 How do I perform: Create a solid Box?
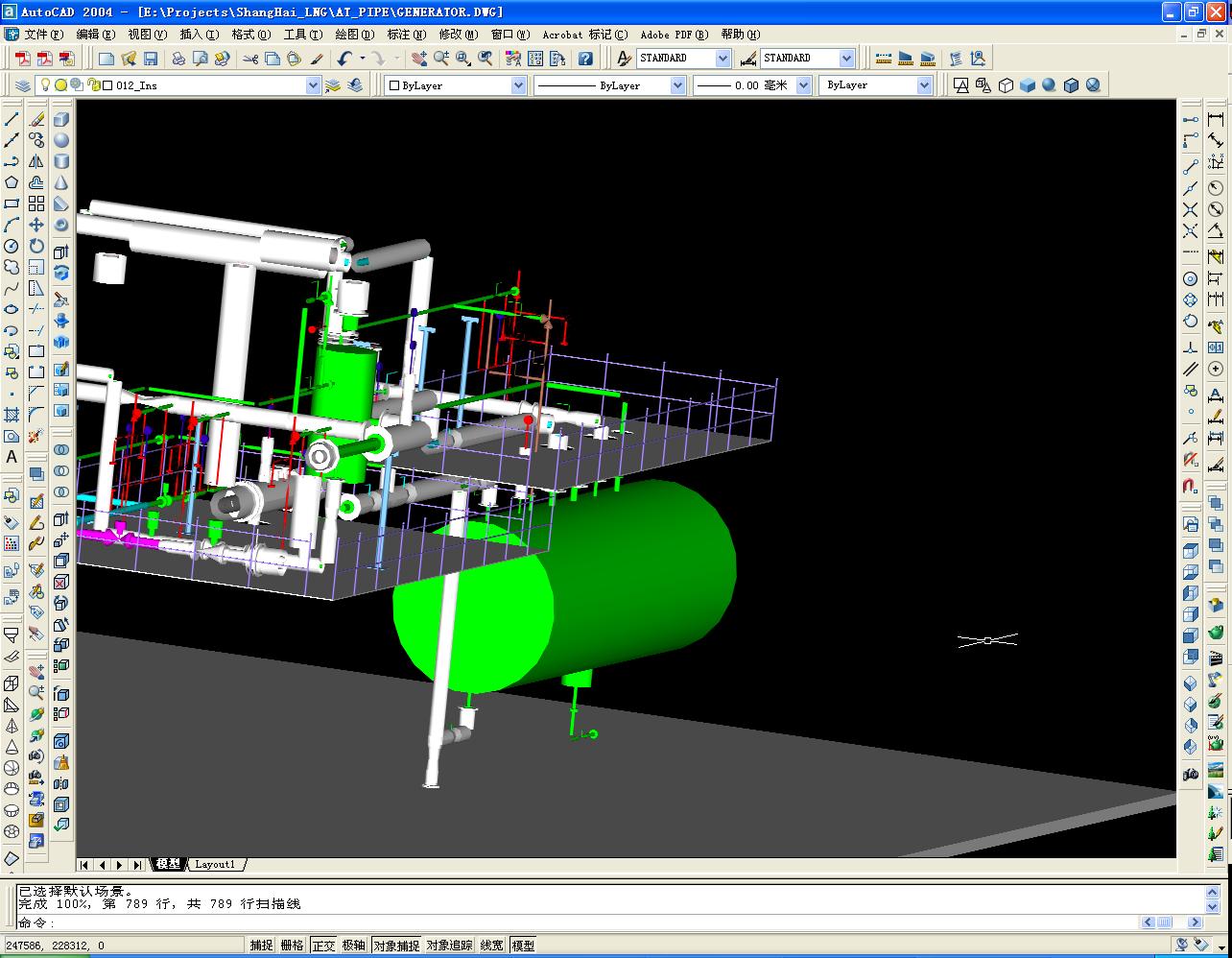tap(61, 119)
